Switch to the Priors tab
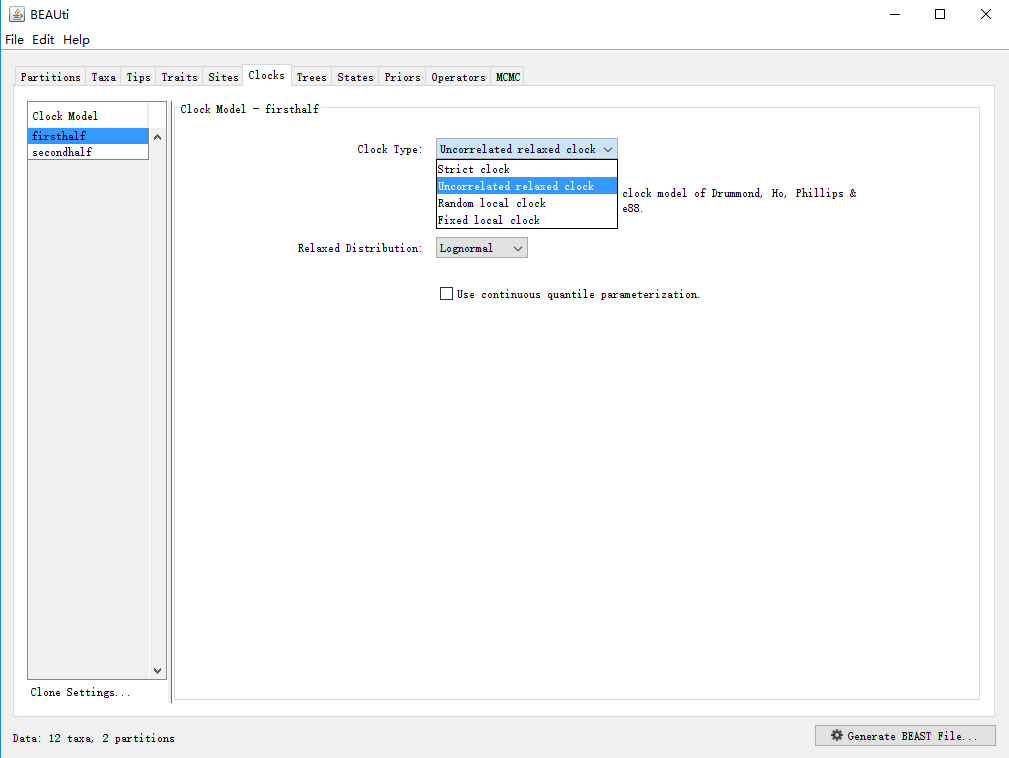This screenshot has height=758, width=1009. 402,77
